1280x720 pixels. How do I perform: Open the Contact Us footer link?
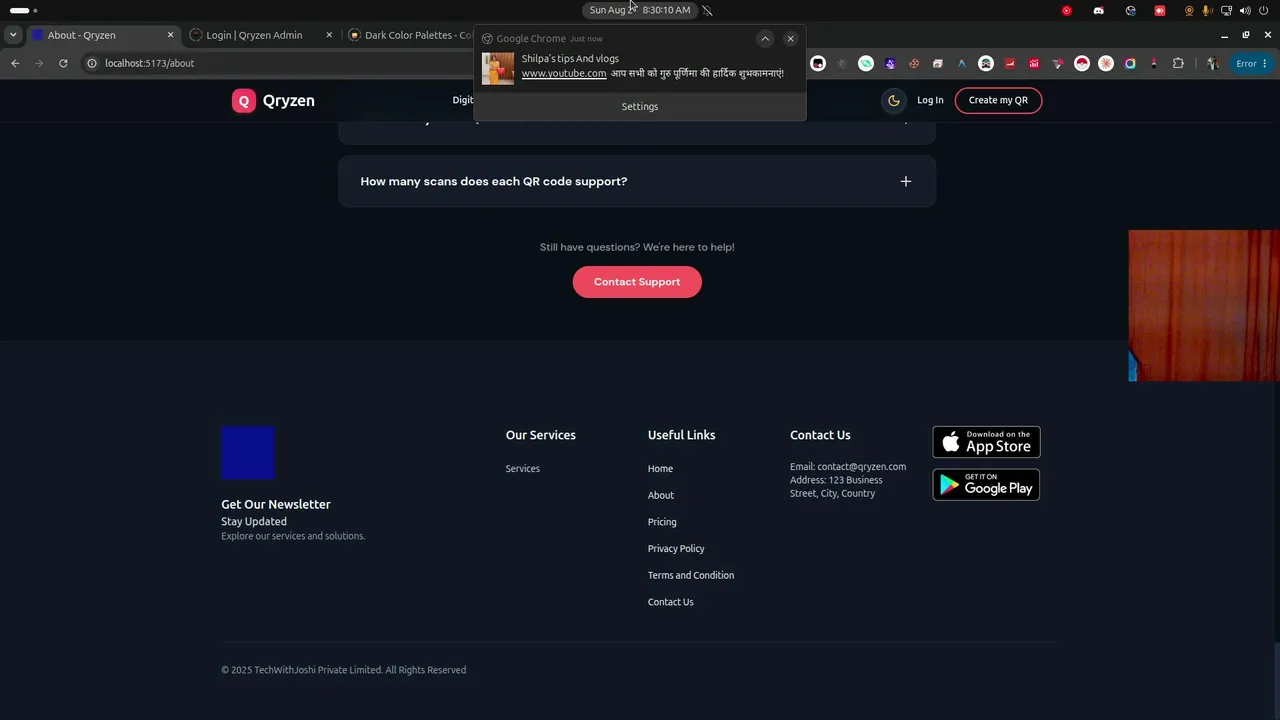pyautogui.click(x=670, y=602)
